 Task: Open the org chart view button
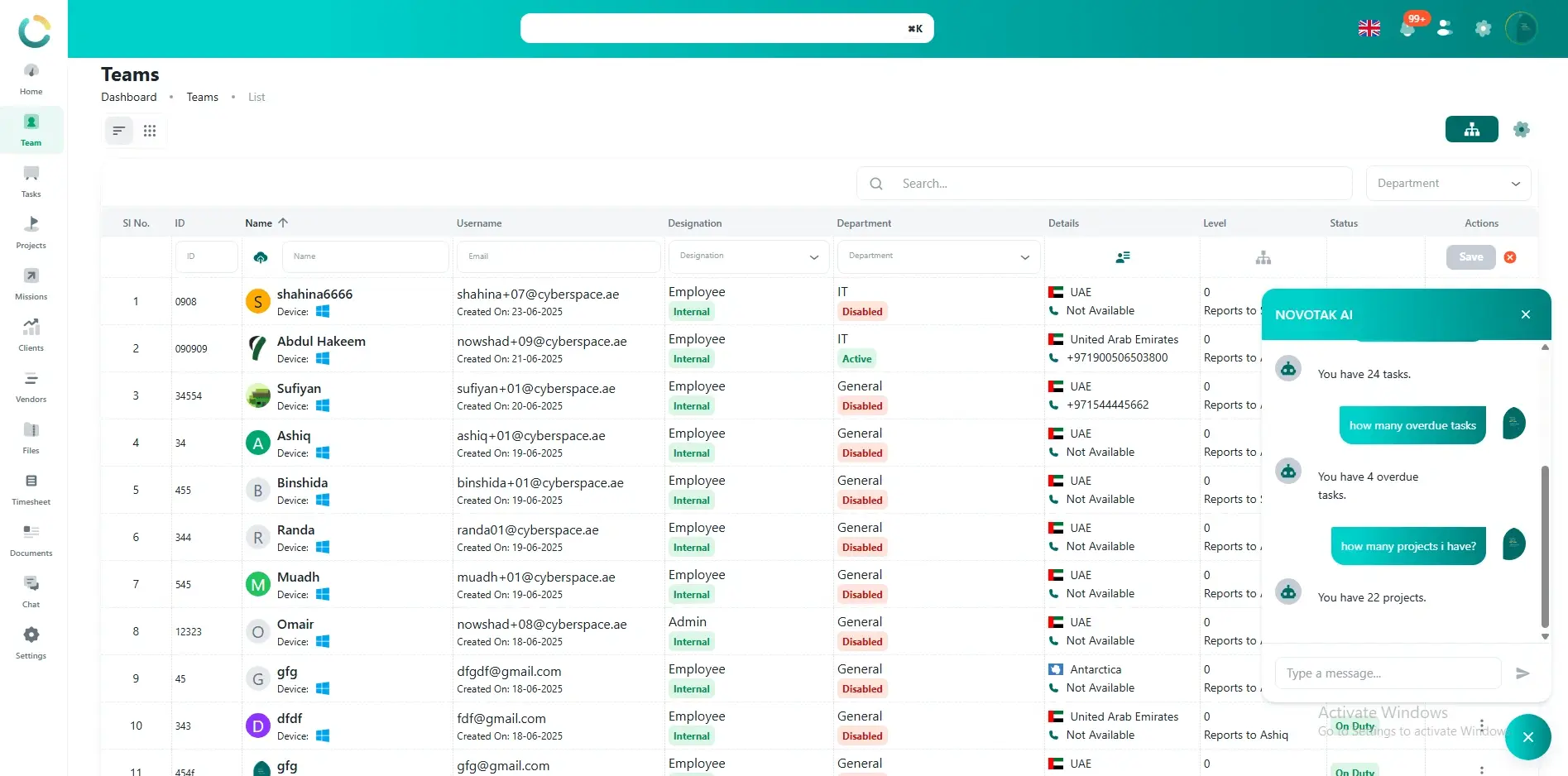pyautogui.click(x=1470, y=130)
